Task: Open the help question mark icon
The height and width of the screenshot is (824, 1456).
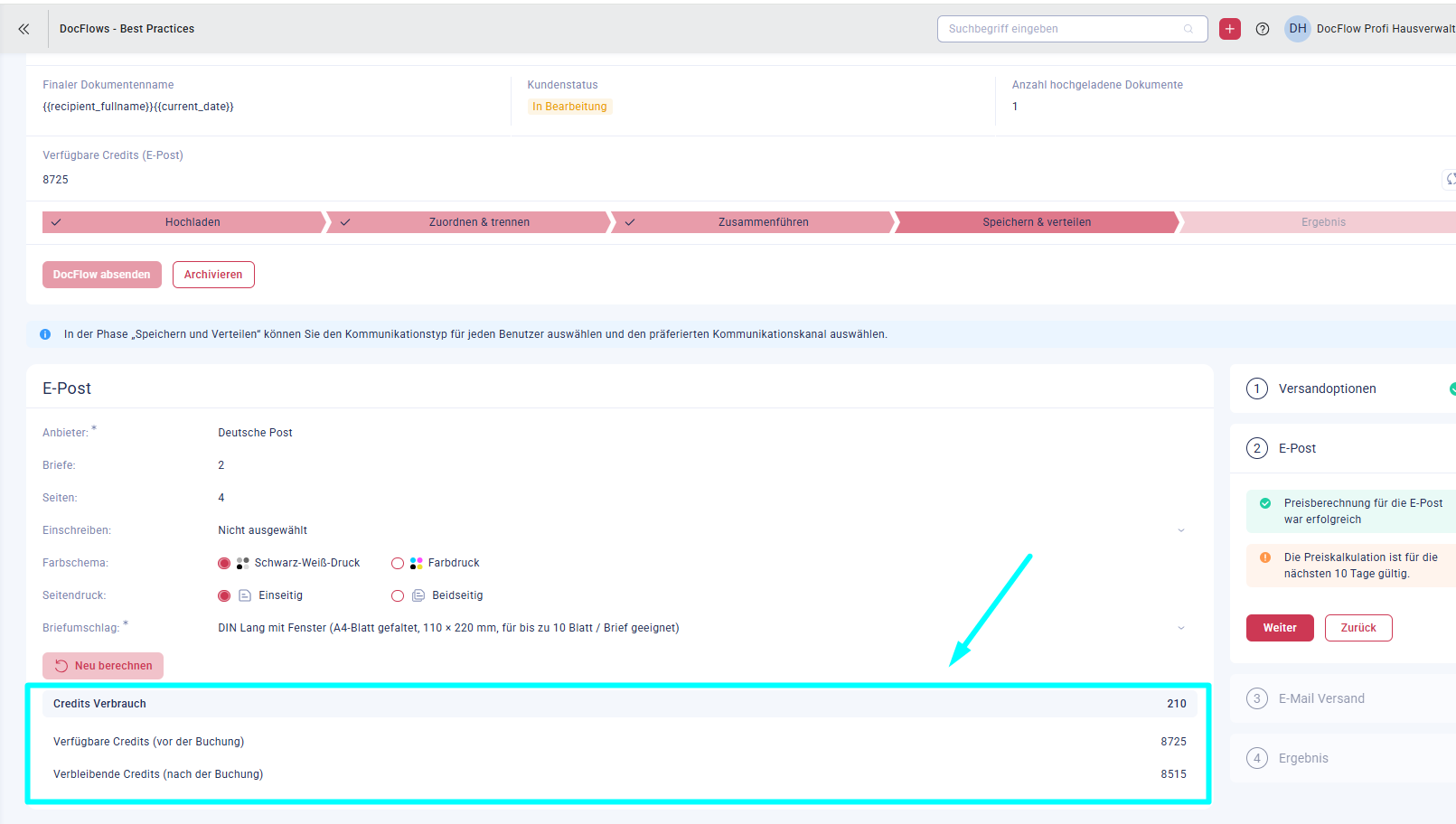Action: coord(1263,29)
